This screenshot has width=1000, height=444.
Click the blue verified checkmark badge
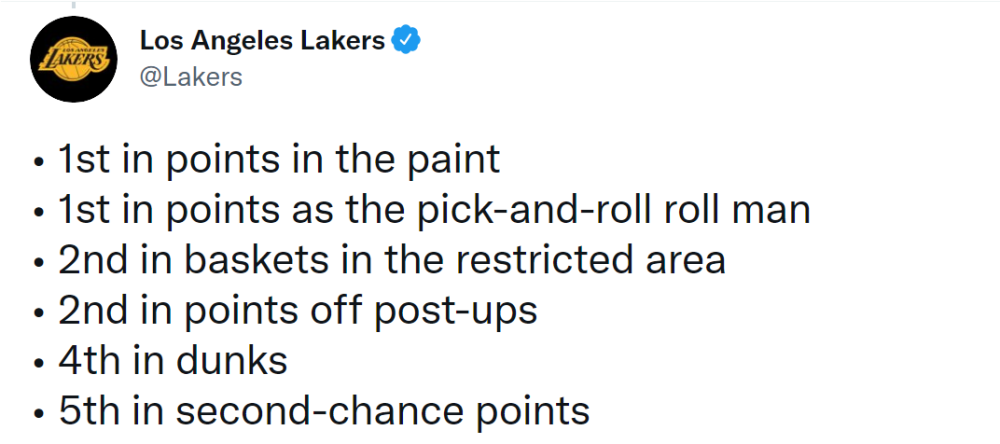click(406, 41)
